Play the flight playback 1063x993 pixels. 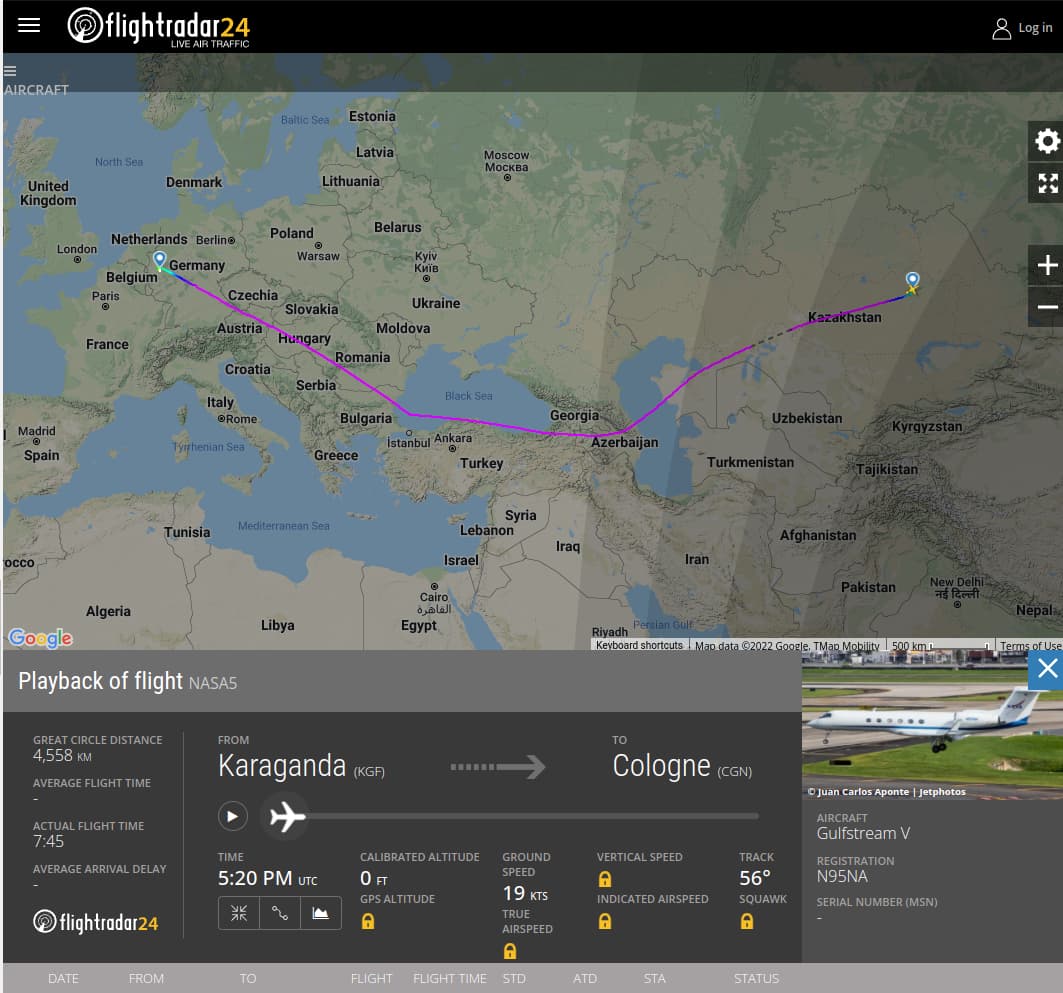point(232,816)
